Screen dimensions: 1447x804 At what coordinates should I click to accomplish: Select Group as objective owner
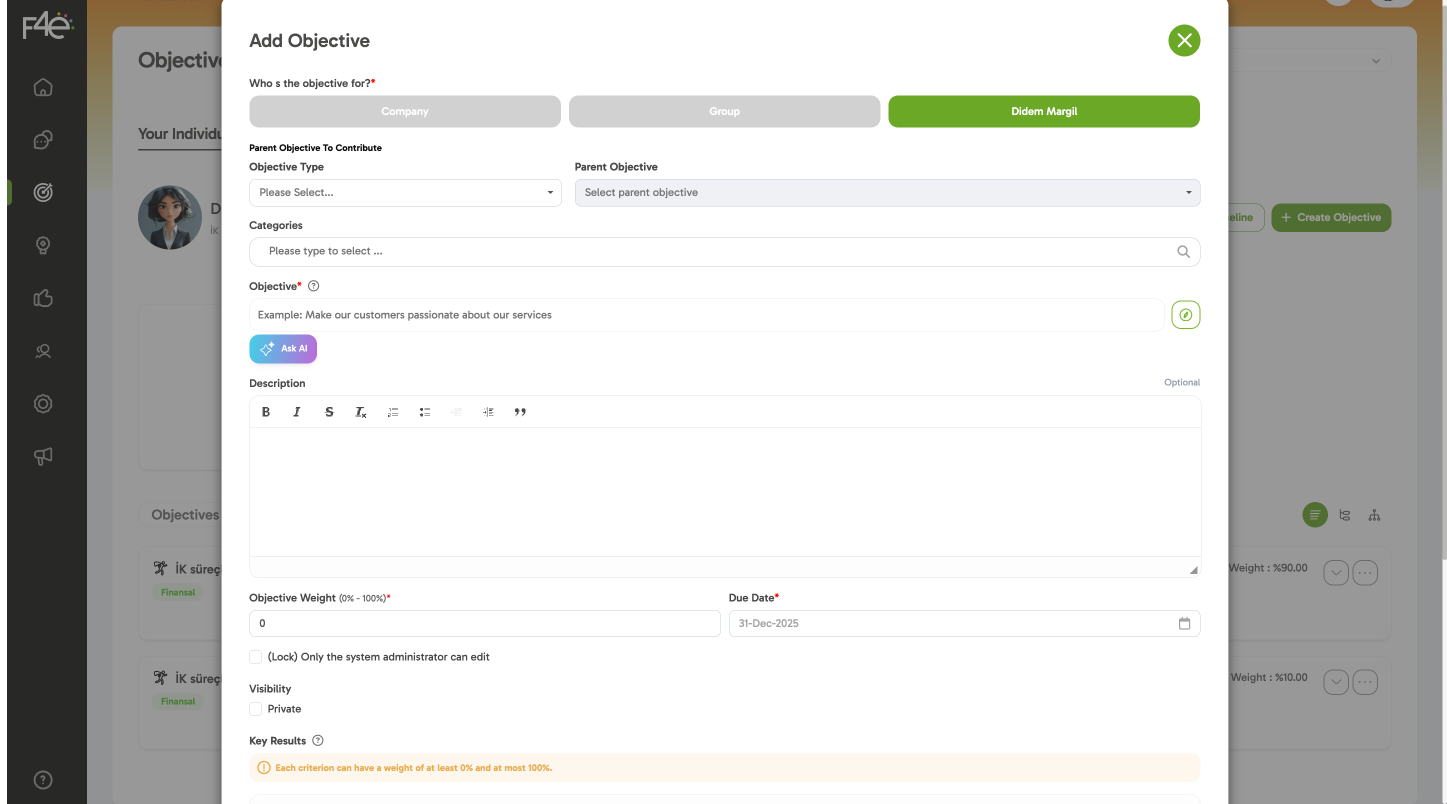pyautogui.click(x=724, y=111)
